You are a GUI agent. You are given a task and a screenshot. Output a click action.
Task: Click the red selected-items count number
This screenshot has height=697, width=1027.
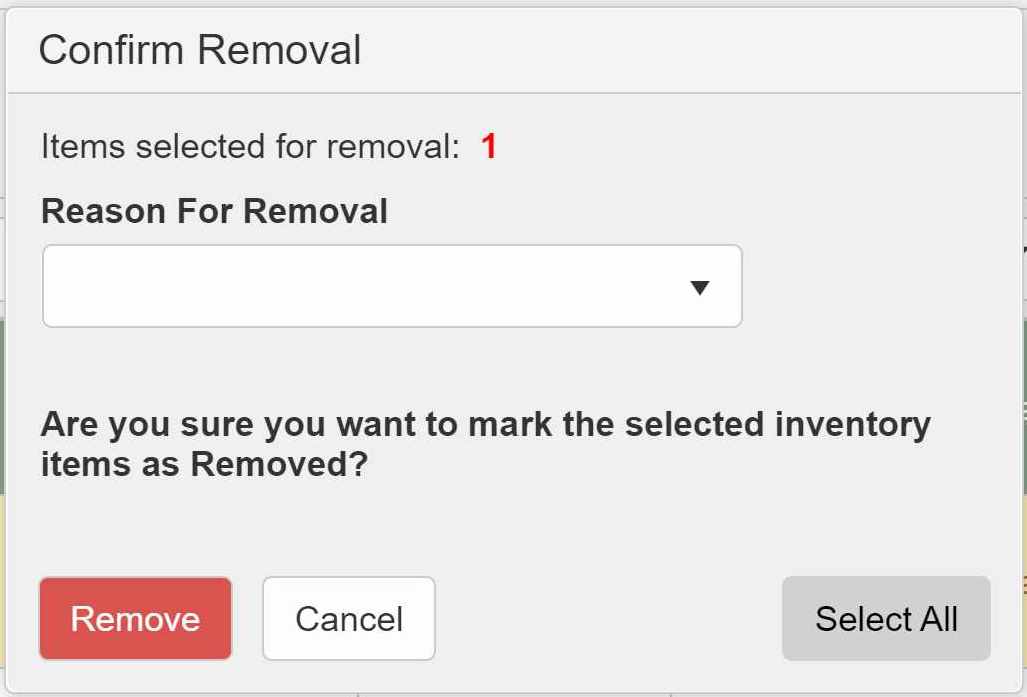(488, 147)
